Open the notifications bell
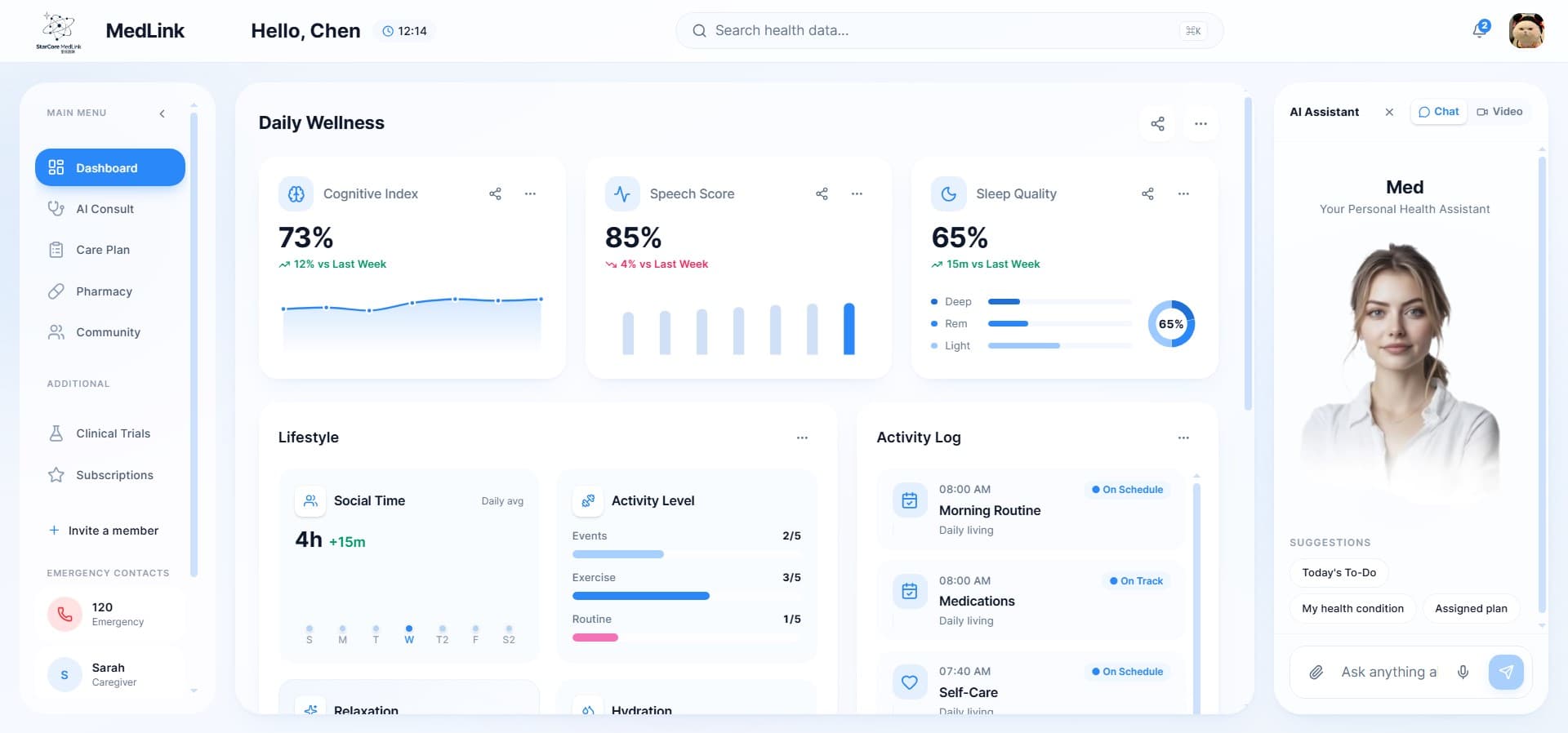Viewport: 1568px width, 733px height. tap(1481, 30)
